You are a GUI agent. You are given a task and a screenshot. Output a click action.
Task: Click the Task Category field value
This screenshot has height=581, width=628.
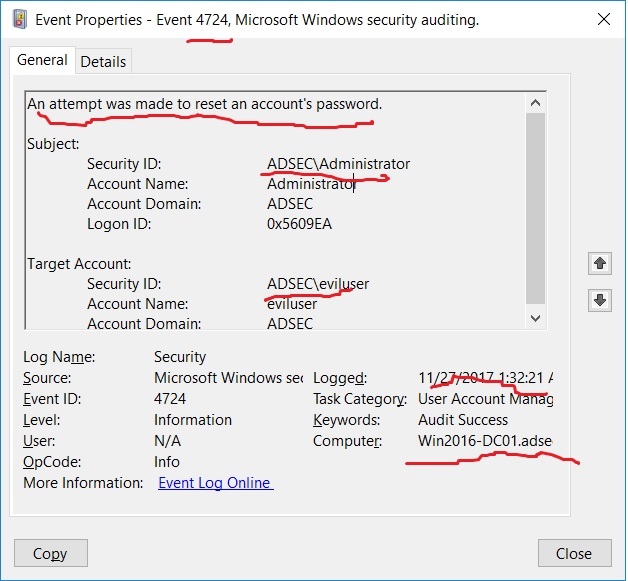(485, 399)
